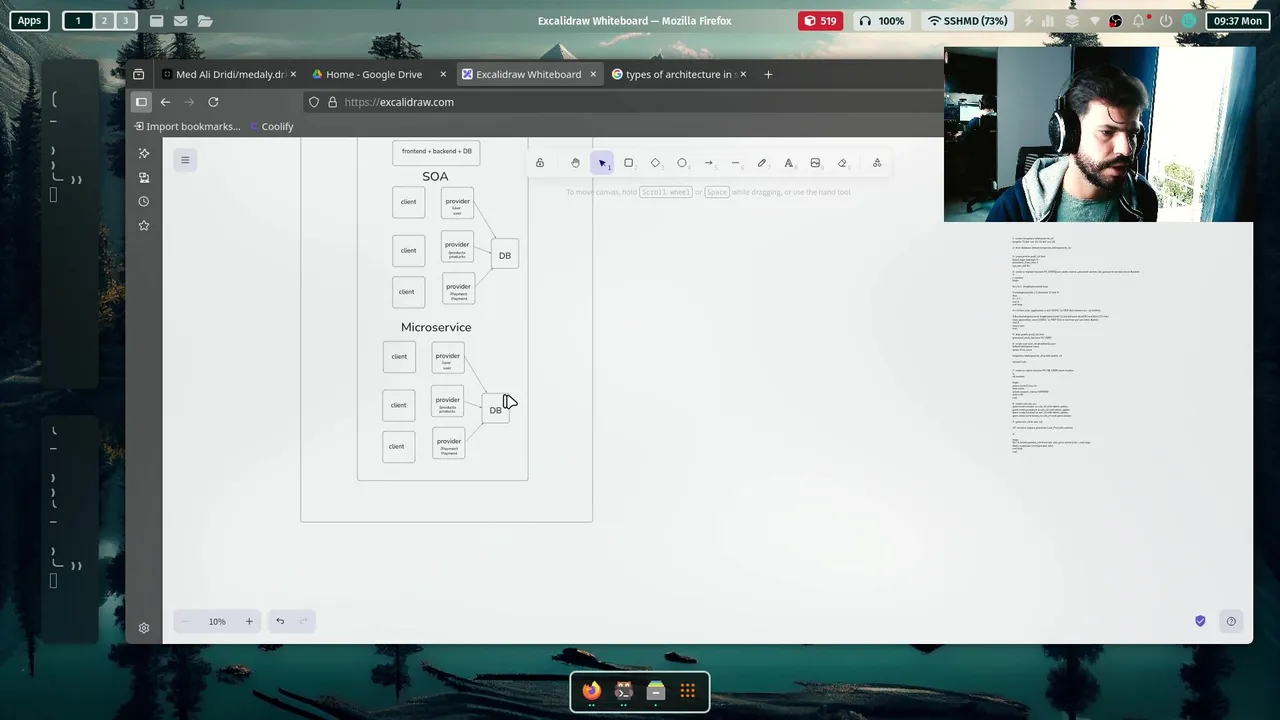Screen dimensions: 1280x720
Task: Select the Rectangle shape tool
Action: pos(629,163)
